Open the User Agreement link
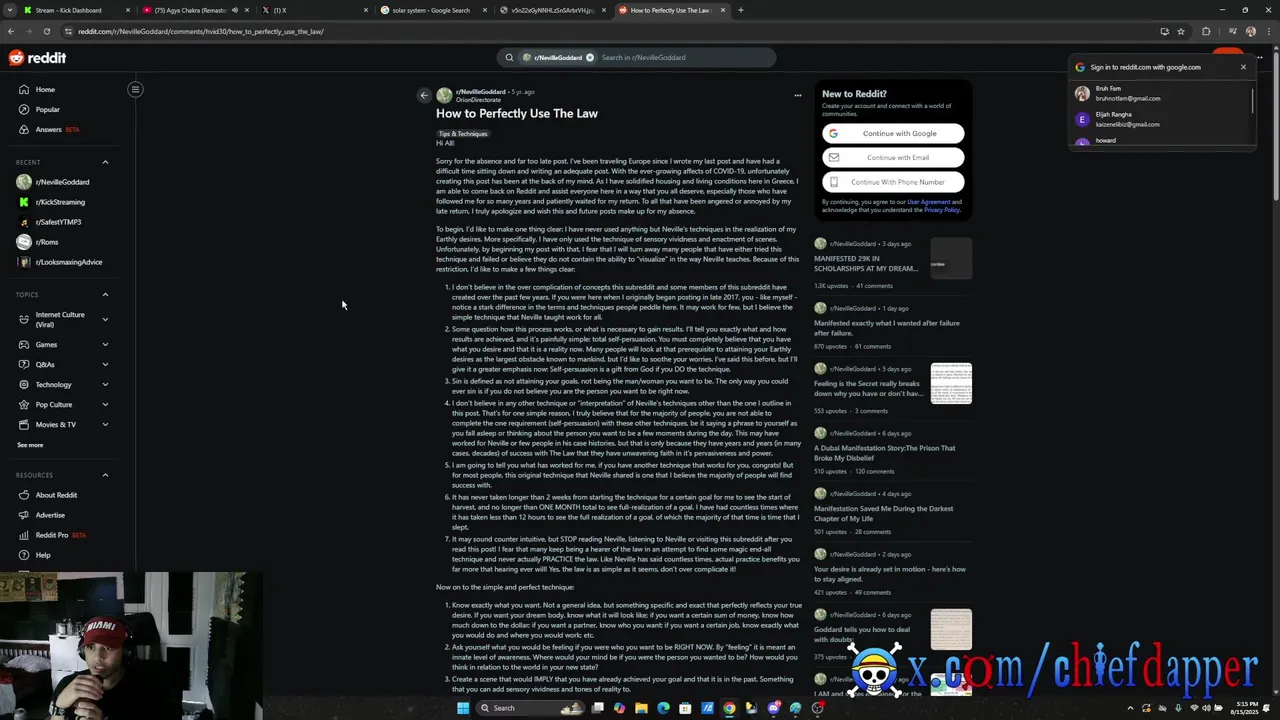 pos(928,202)
